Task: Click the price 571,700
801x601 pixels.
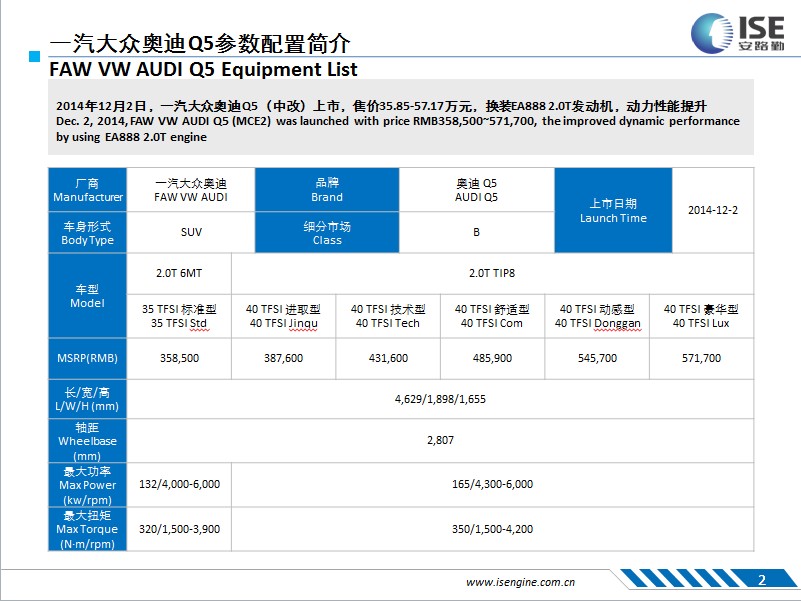Action: click(701, 358)
